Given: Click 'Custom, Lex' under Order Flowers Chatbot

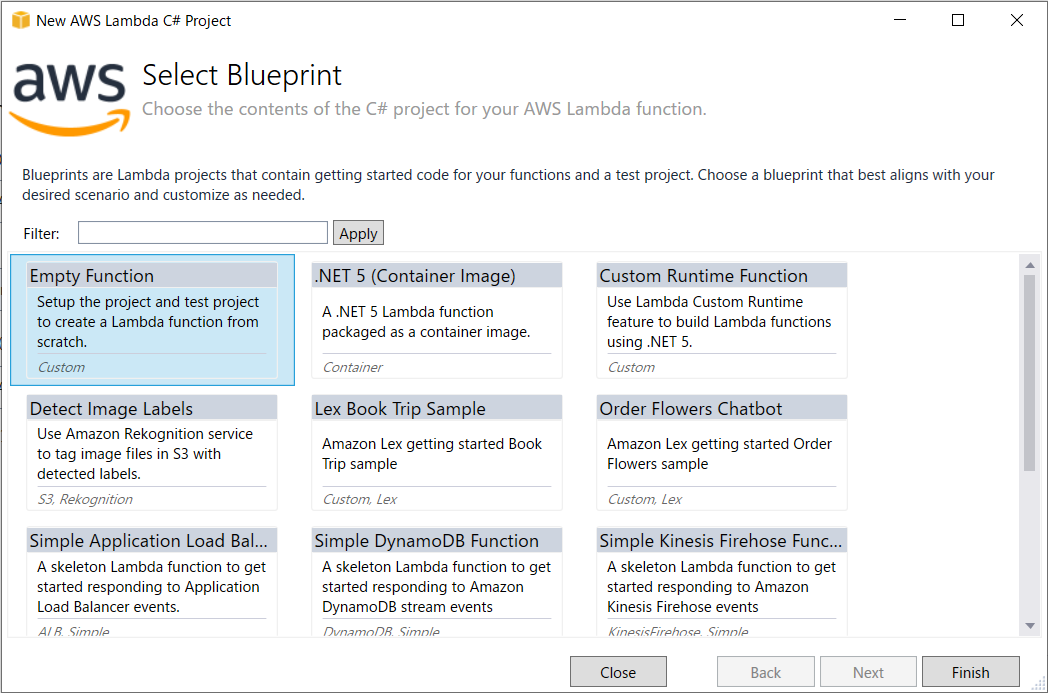Looking at the screenshot, I should coord(644,499).
